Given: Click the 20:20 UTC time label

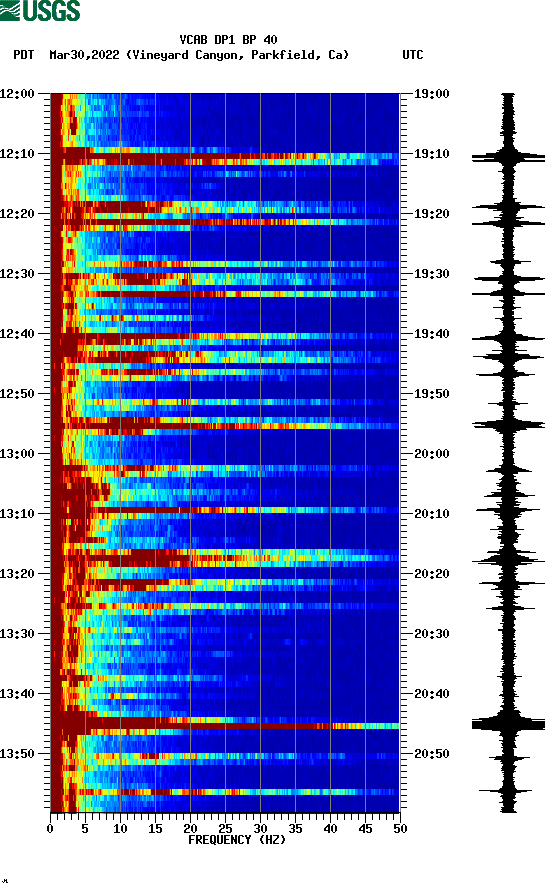Looking at the screenshot, I should [431, 573].
